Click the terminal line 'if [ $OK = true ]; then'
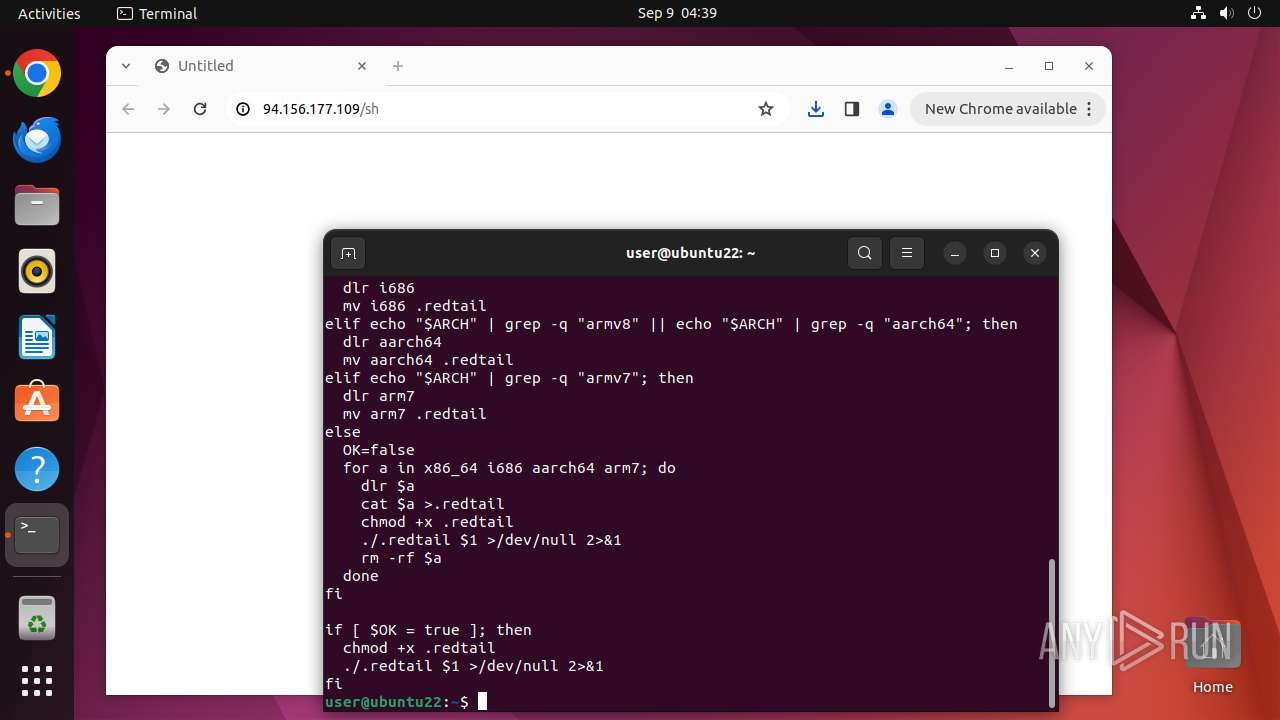 pos(428,630)
